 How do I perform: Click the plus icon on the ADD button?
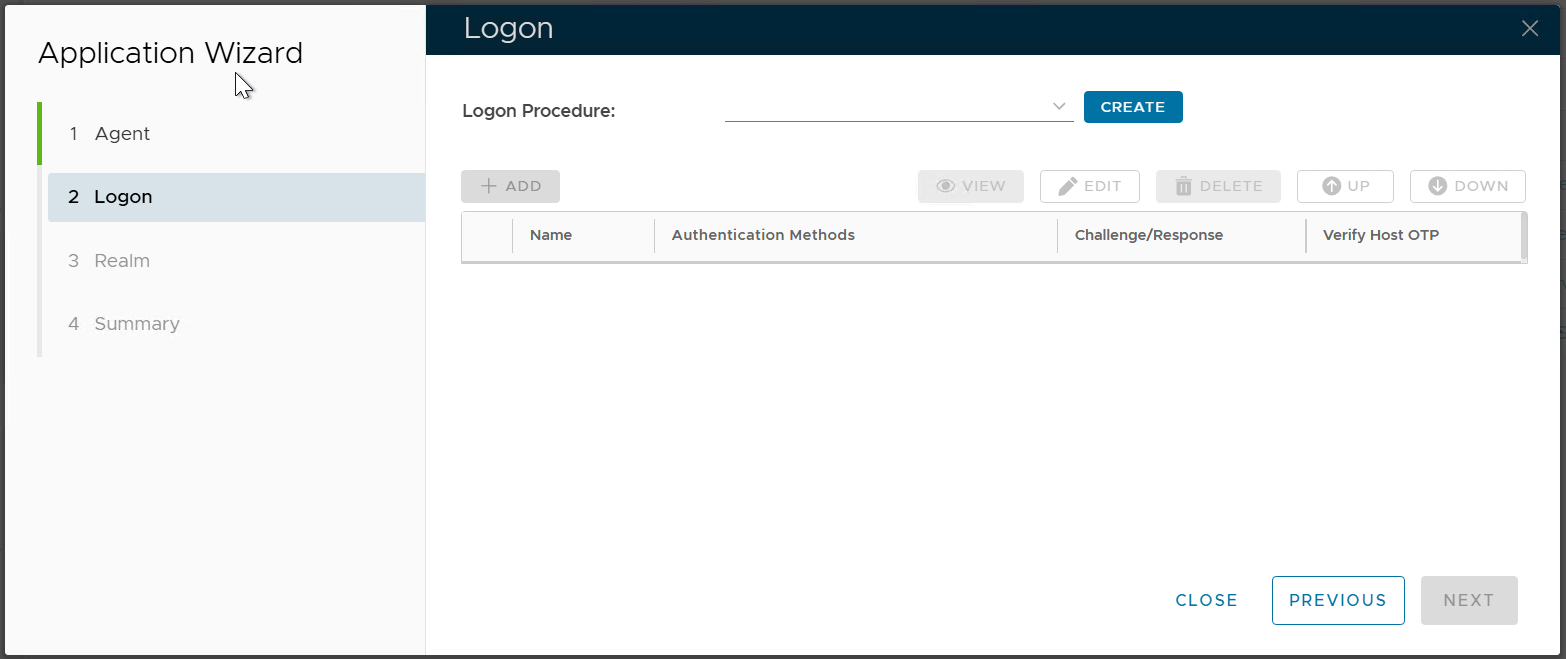(x=489, y=186)
